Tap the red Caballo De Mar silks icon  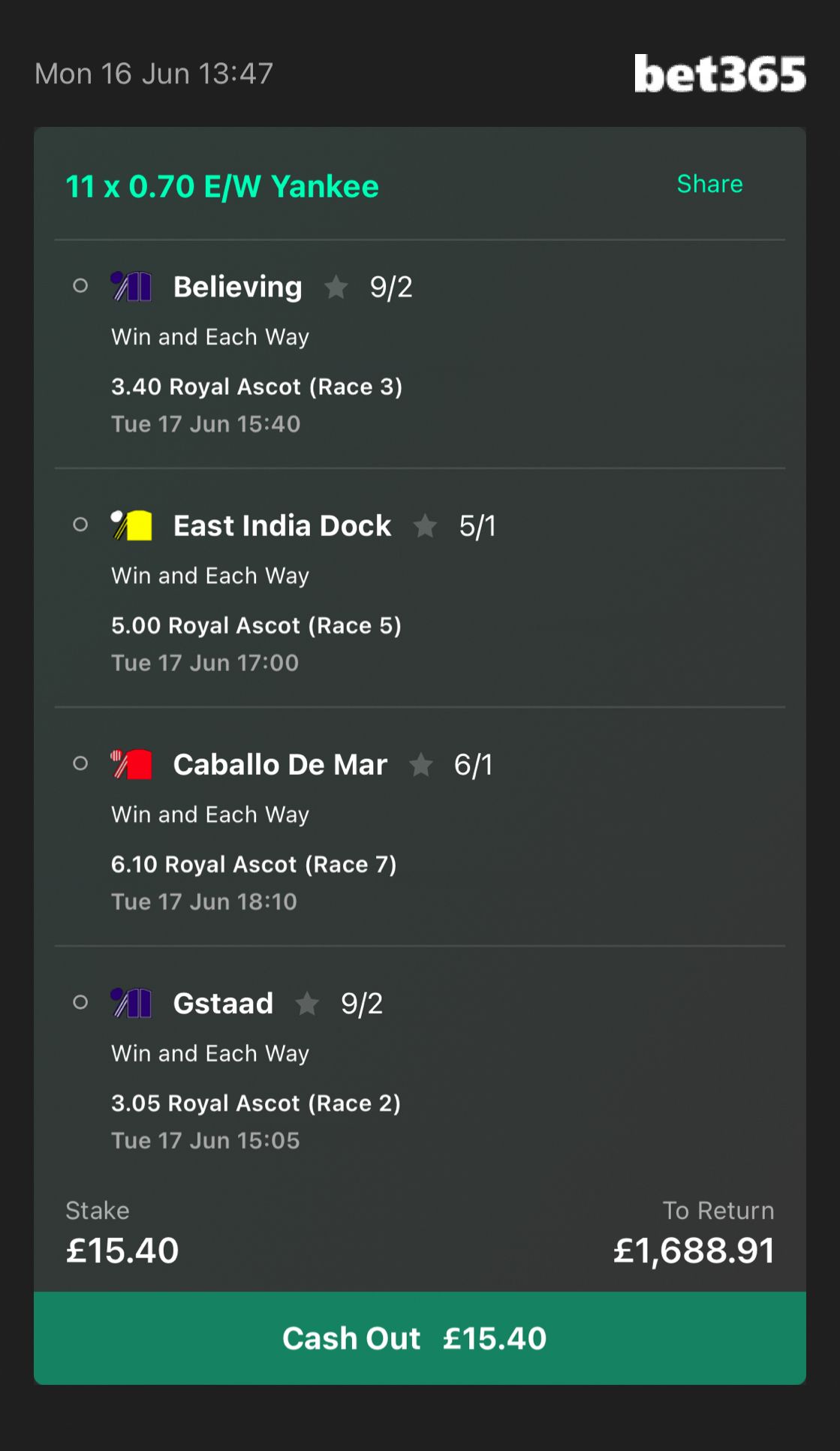[x=131, y=764]
